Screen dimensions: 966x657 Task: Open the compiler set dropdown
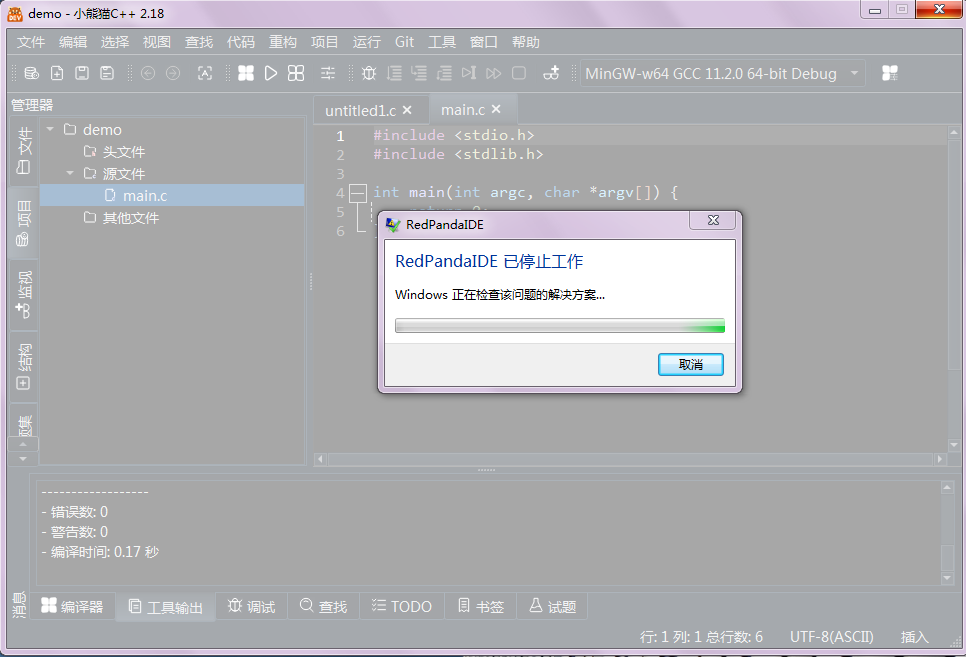(x=723, y=73)
